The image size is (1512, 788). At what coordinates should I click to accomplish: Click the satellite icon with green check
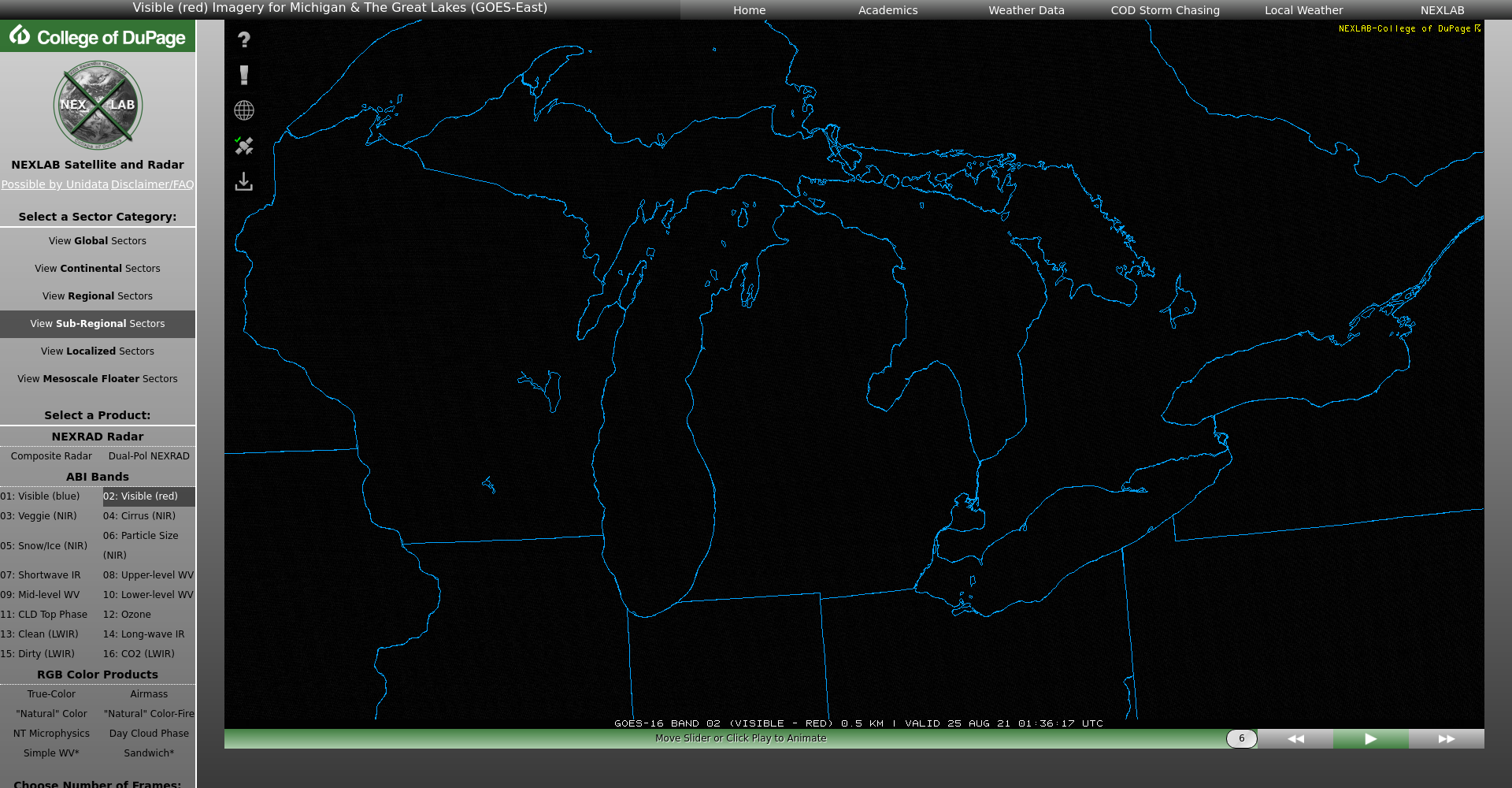point(244,146)
